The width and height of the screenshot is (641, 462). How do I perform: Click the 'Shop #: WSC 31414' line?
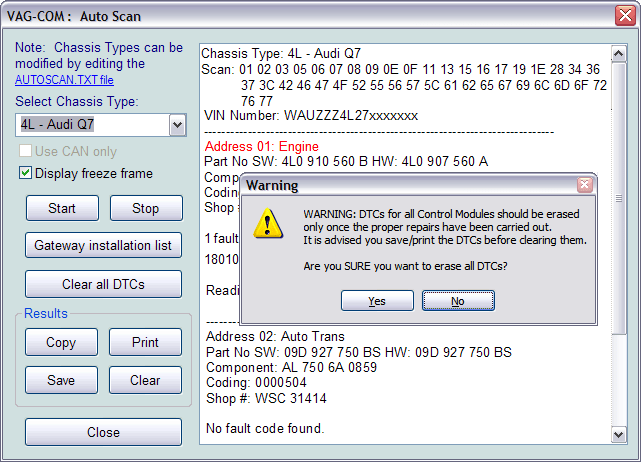tap(266, 398)
